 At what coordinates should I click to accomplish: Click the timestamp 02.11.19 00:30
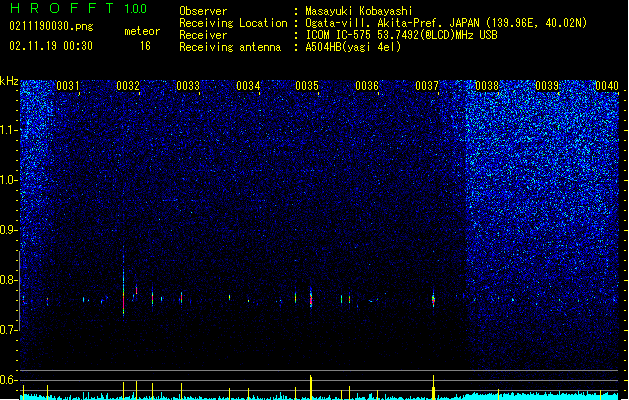tap(51, 46)
